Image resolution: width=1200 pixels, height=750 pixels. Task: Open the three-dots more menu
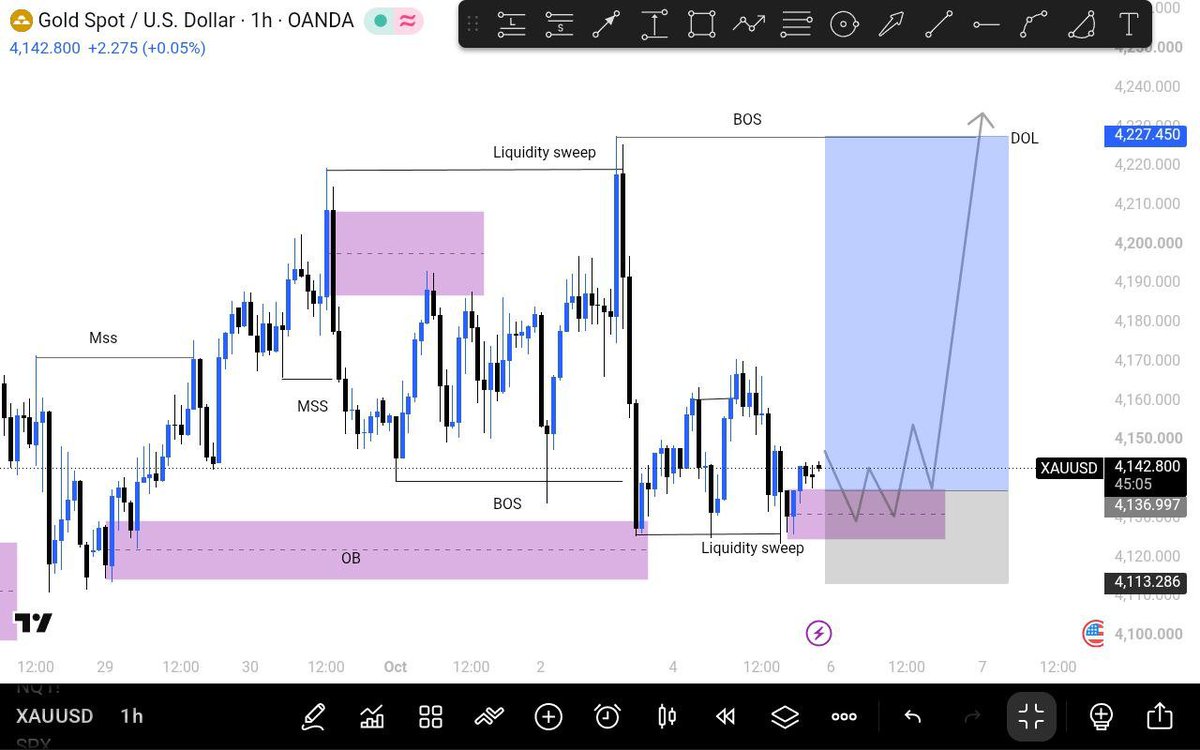click(x=844, y=716)
